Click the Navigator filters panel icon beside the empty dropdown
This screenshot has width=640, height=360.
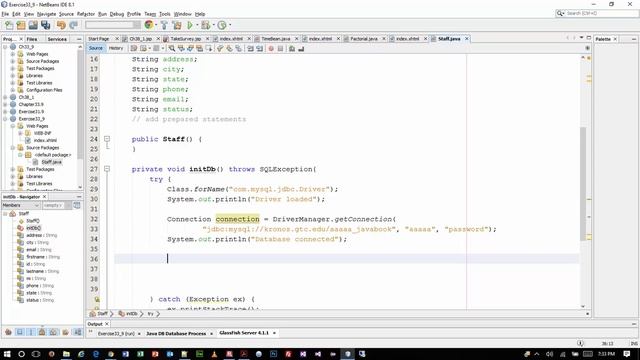coord(77,205)
